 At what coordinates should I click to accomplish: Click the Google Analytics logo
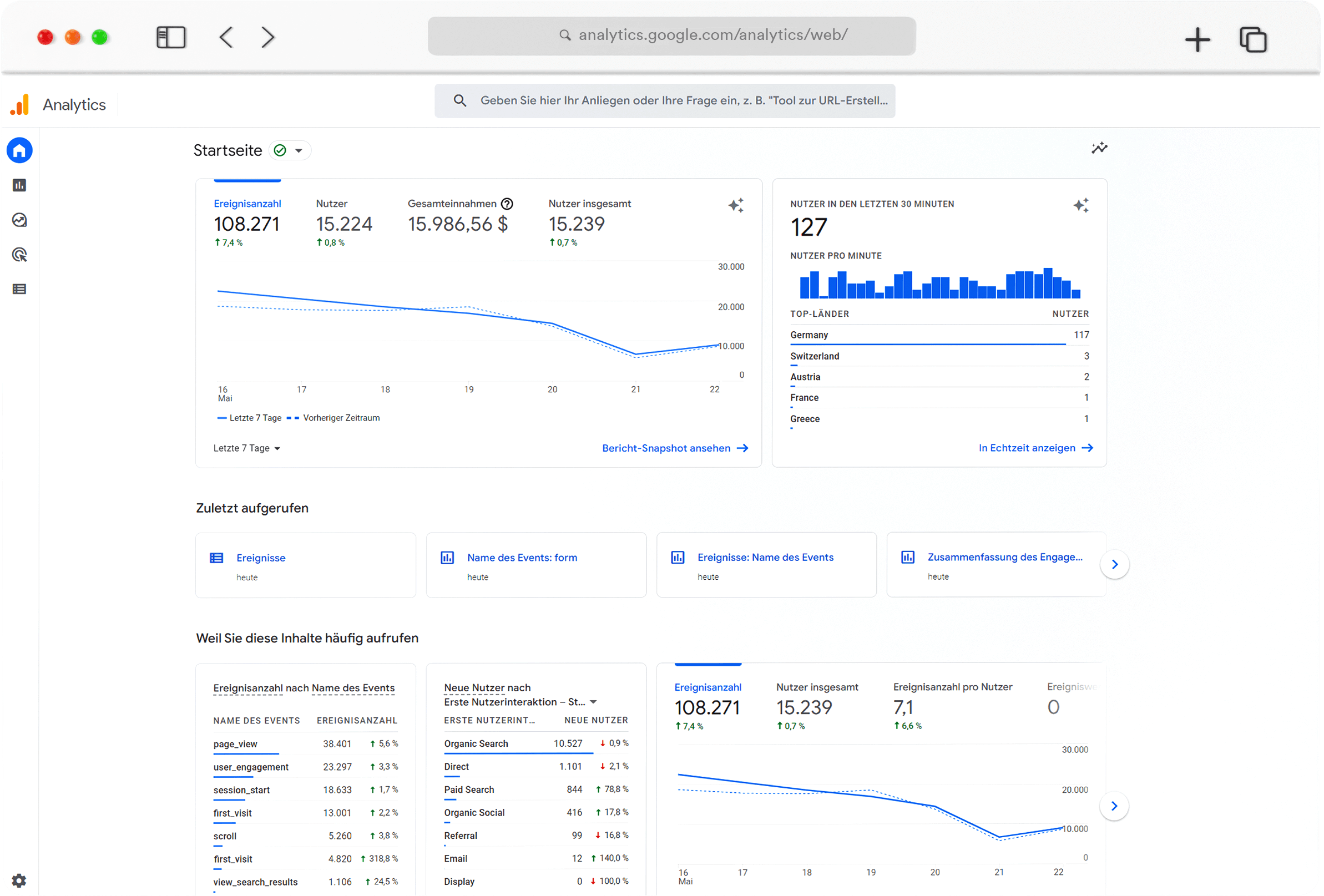point(19,105)
